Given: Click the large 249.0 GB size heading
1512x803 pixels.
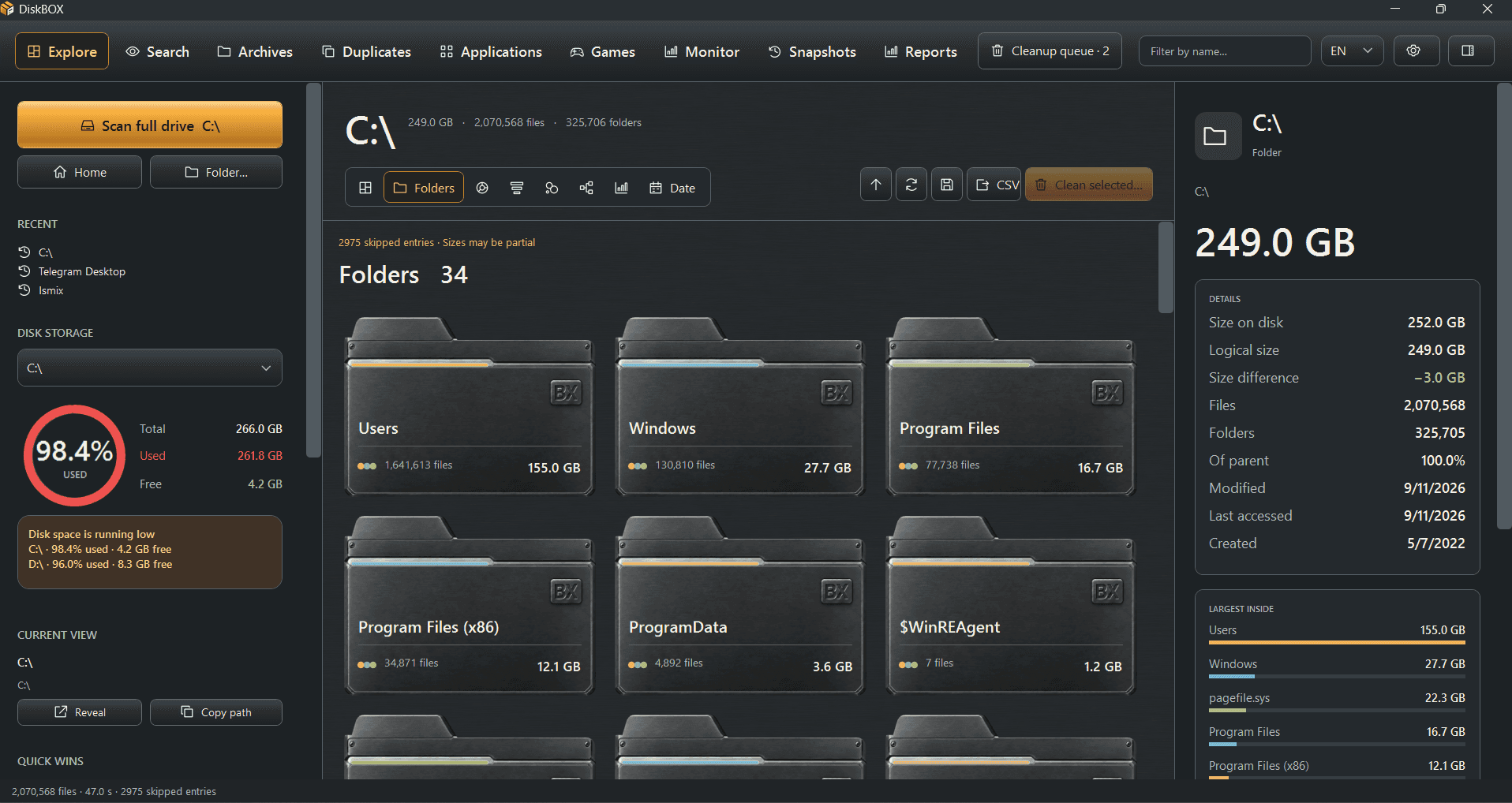Looking at the screenshot, I should [x=1275, y=242].
